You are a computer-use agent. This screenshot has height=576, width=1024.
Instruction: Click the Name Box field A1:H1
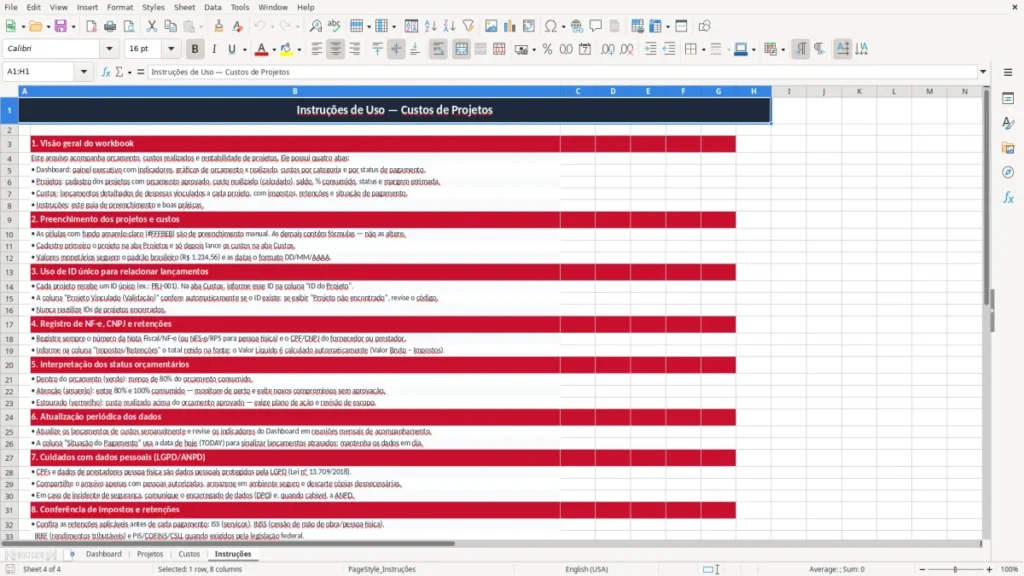click(40, 72)
